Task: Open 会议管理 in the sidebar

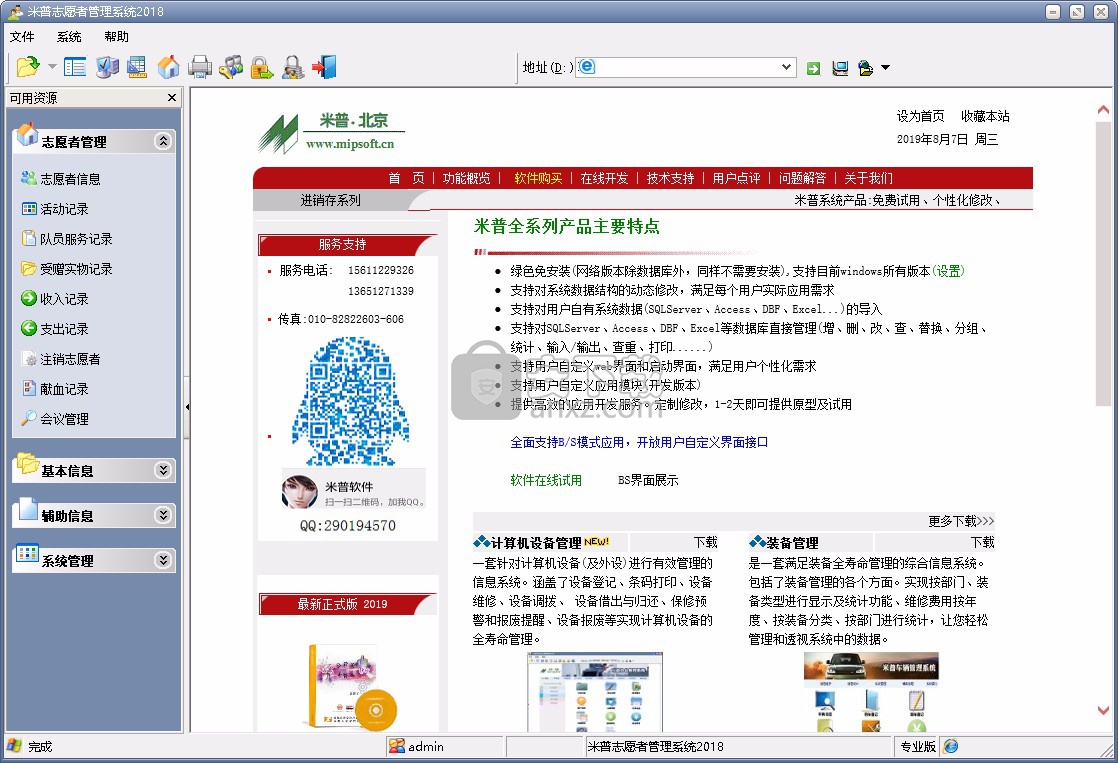Action: pos(55,419)
